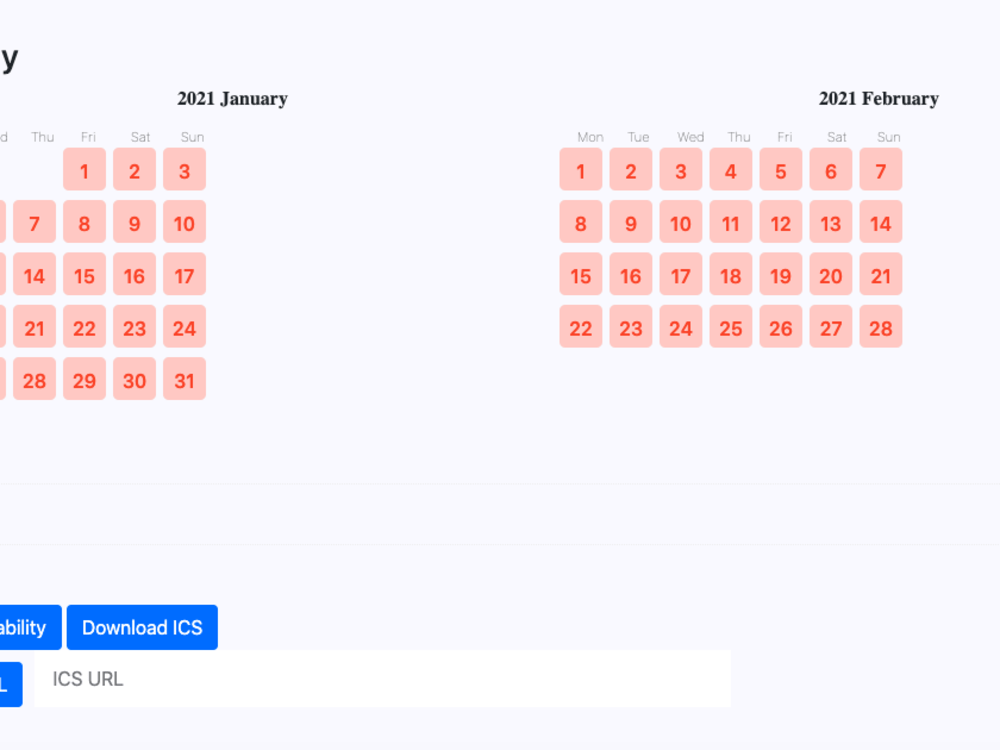Select February 26 date
The width and height of the screenshot is (1000, 750).
pyautogui.click(x=781, y=327)
